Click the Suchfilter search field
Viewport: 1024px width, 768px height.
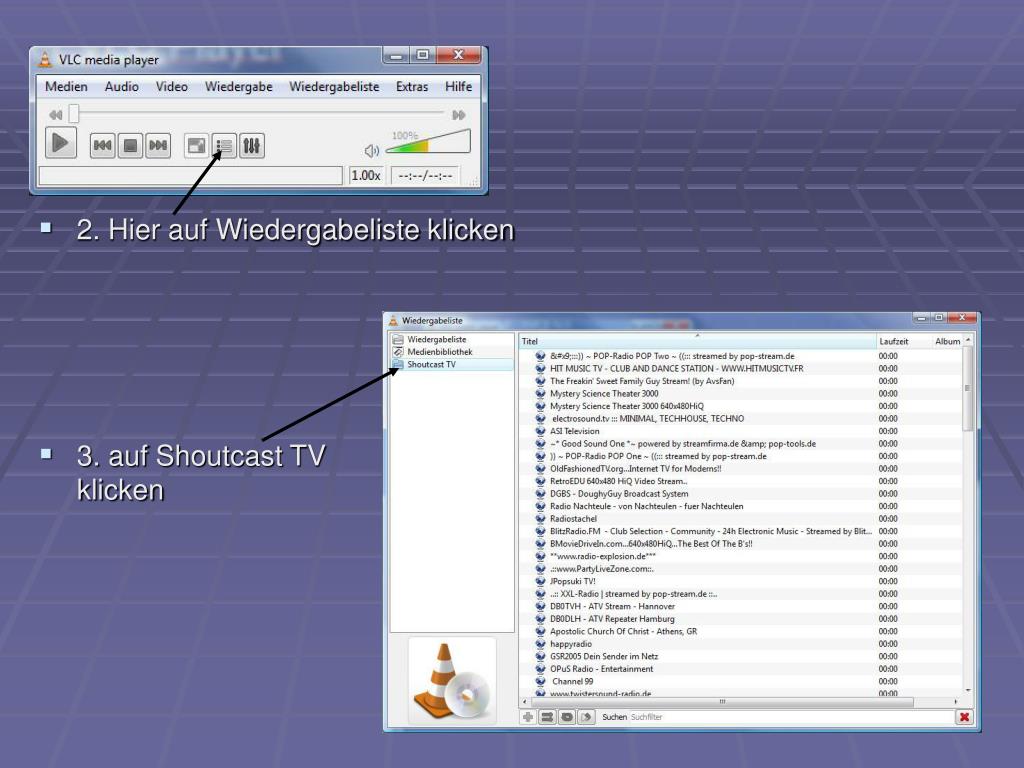tap(791, 717)
